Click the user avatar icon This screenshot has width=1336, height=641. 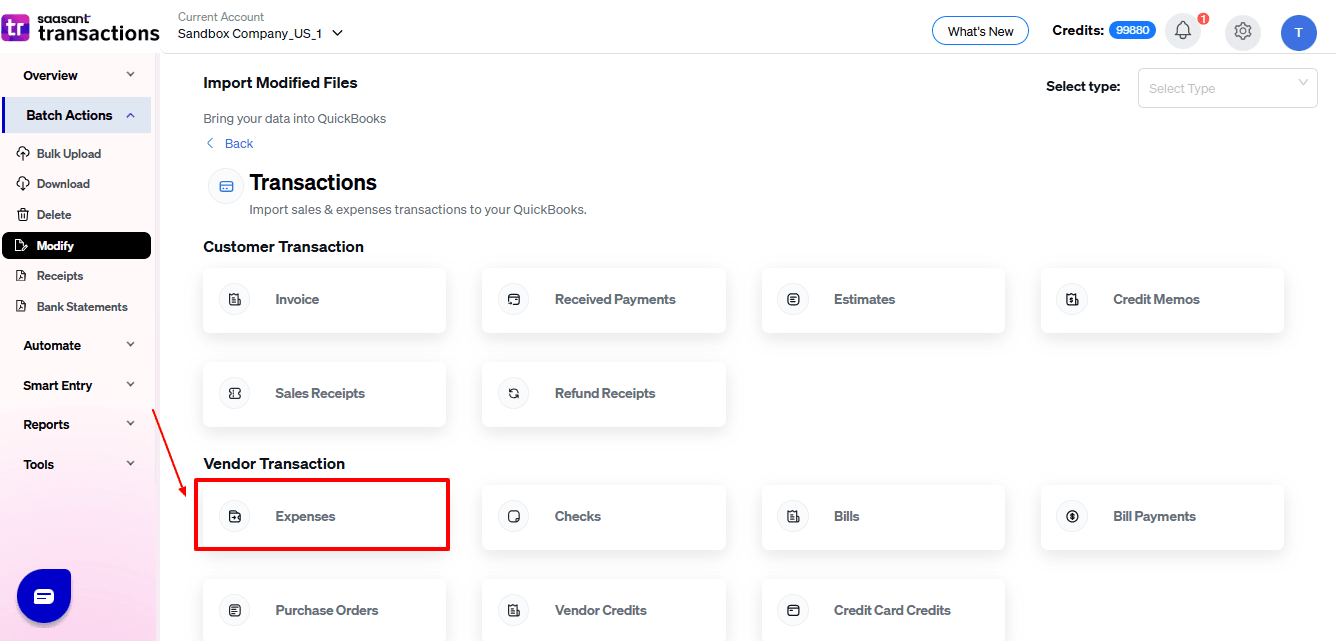1298,32
